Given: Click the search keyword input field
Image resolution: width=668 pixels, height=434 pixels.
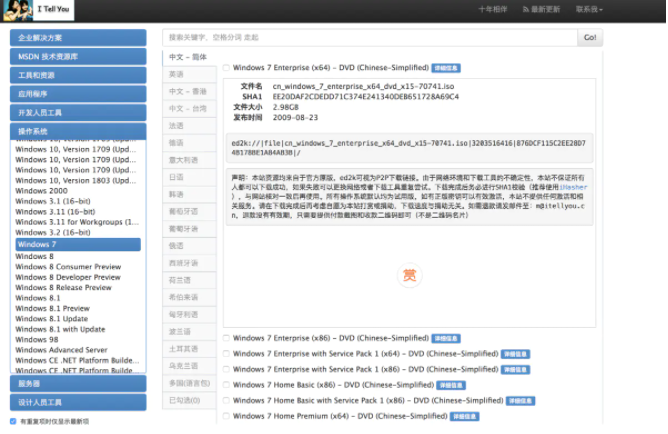Looking at the screenshot, I should pos(368,38).
